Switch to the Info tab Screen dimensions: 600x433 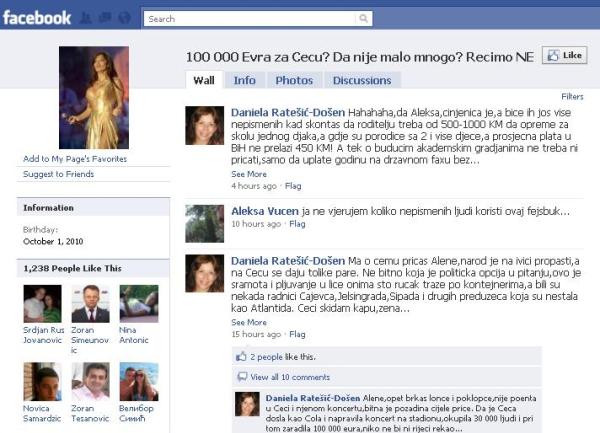[x=245, y=80]
